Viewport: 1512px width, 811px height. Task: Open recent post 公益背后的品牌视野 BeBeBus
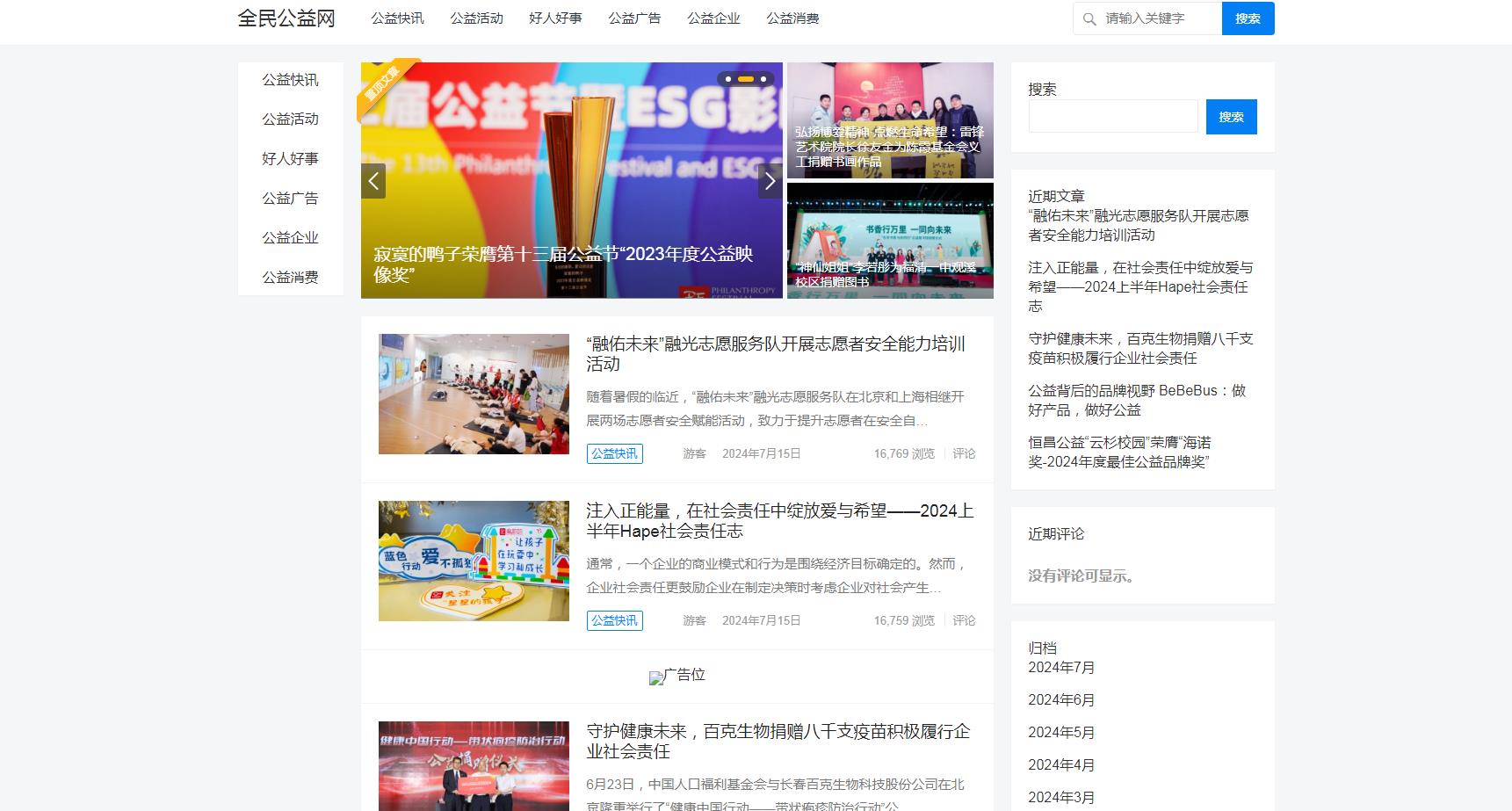coord(1137,400)
